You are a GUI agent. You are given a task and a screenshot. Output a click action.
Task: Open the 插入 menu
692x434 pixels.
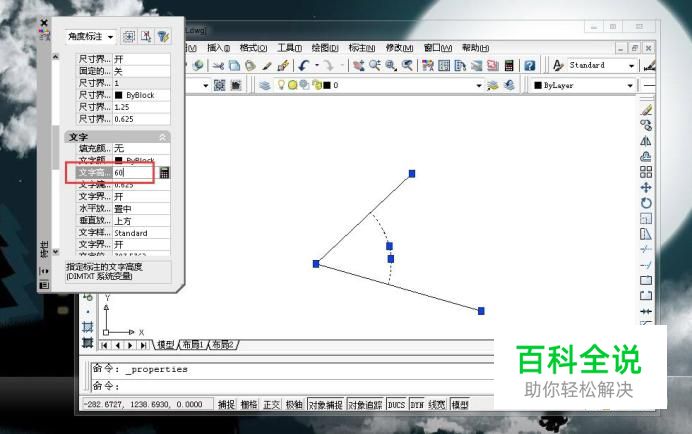pos(218,48)
